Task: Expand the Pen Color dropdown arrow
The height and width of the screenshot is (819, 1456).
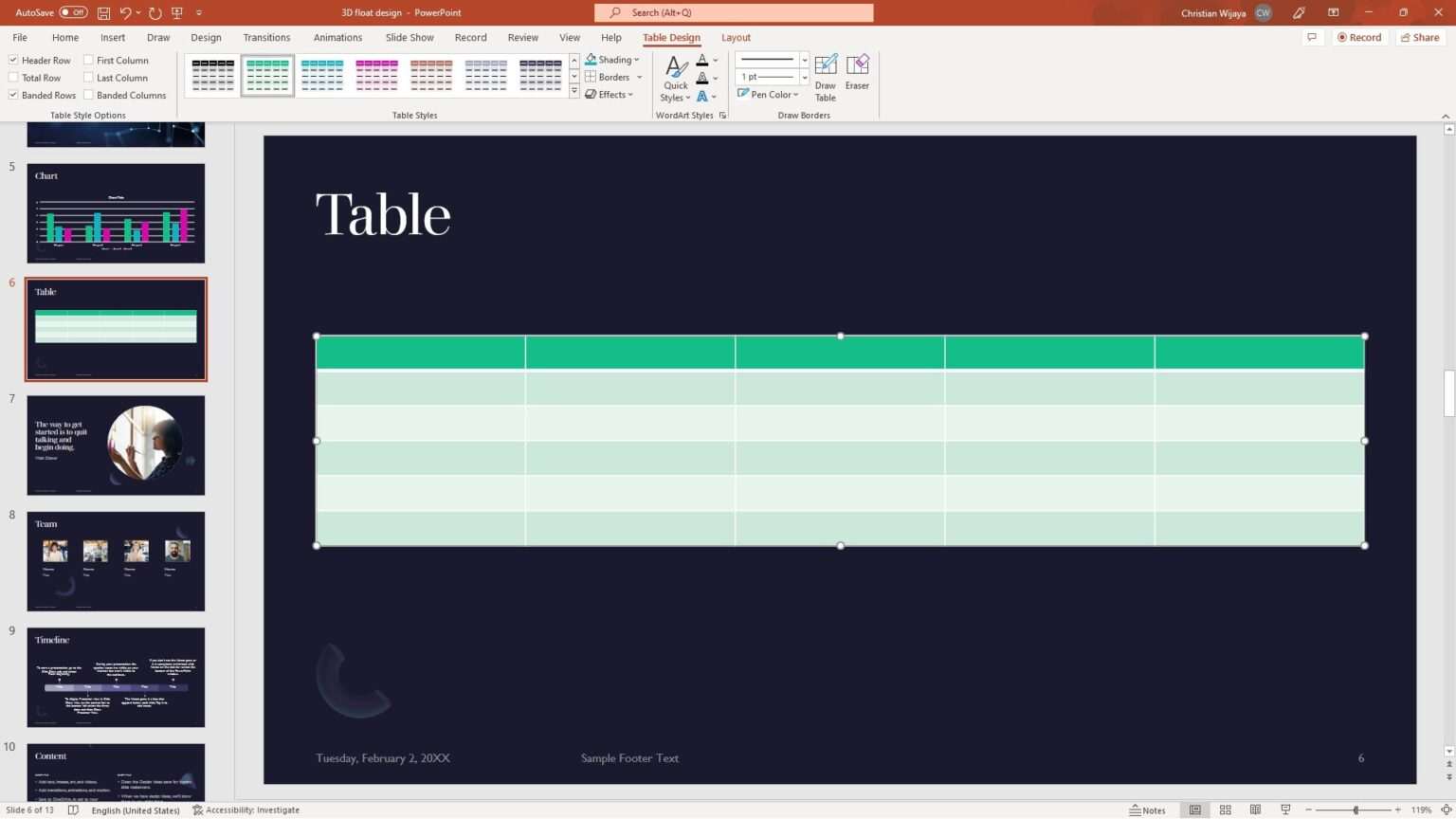Action: click(x=795, y=95)
